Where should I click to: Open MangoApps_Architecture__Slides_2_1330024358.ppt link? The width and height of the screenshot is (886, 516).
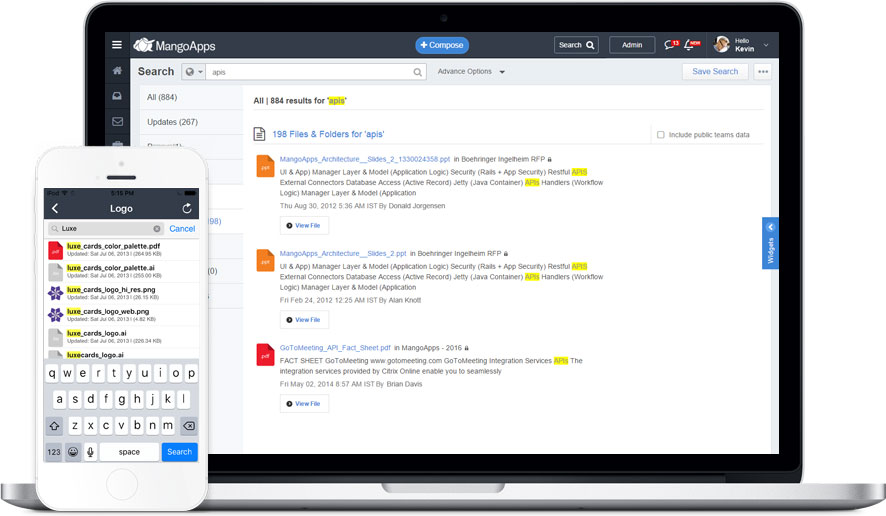pos(364,159)
